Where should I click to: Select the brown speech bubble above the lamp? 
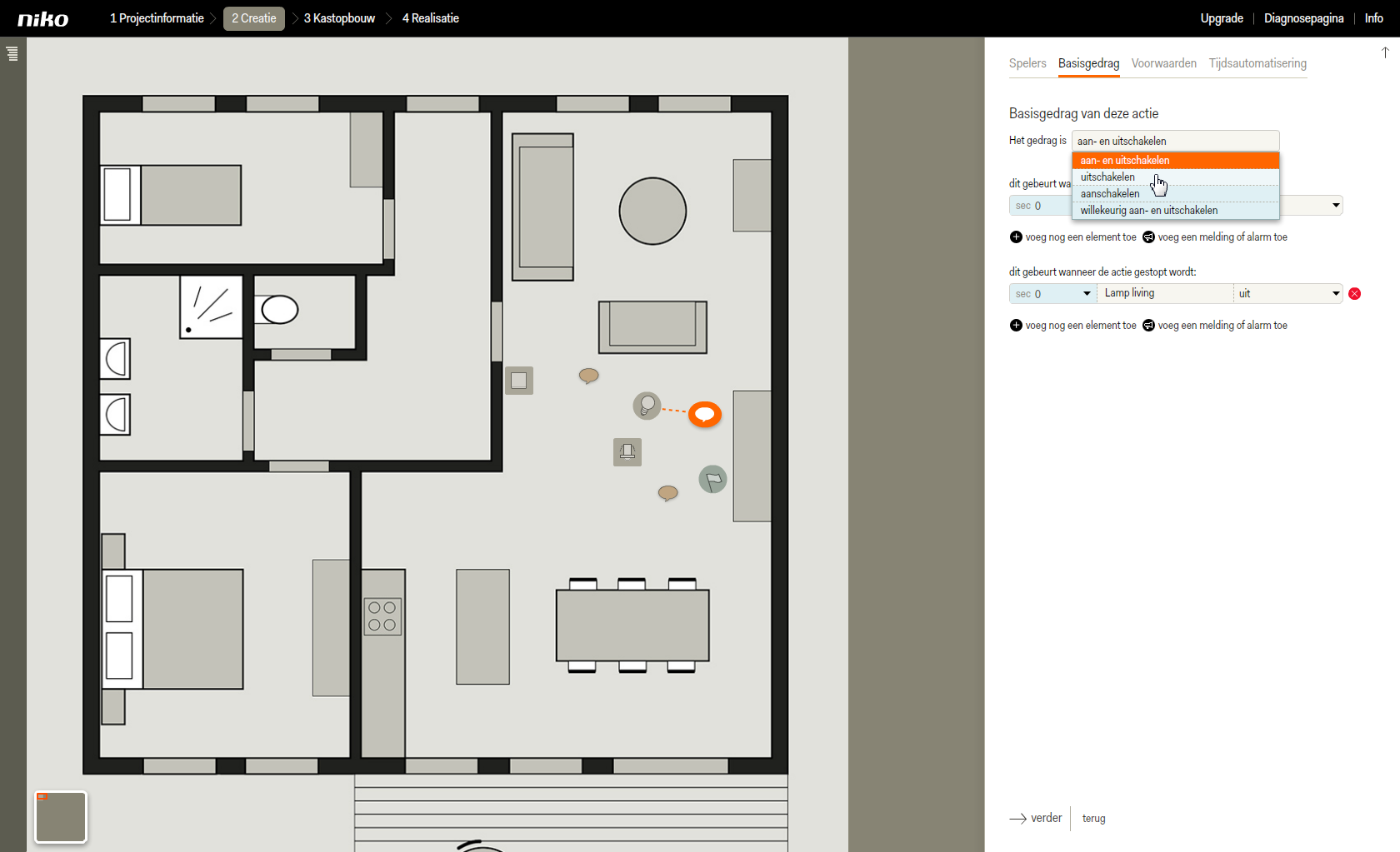[x=589, y=376]
